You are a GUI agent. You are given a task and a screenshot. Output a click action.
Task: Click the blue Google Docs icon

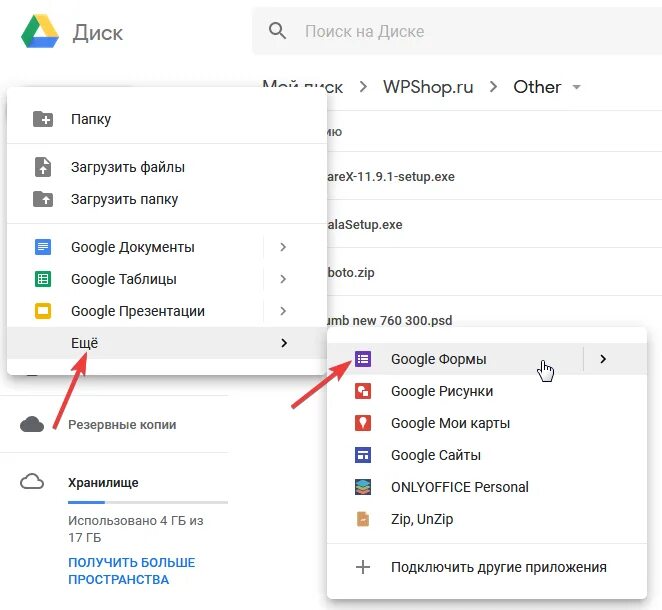coord(43,247)
